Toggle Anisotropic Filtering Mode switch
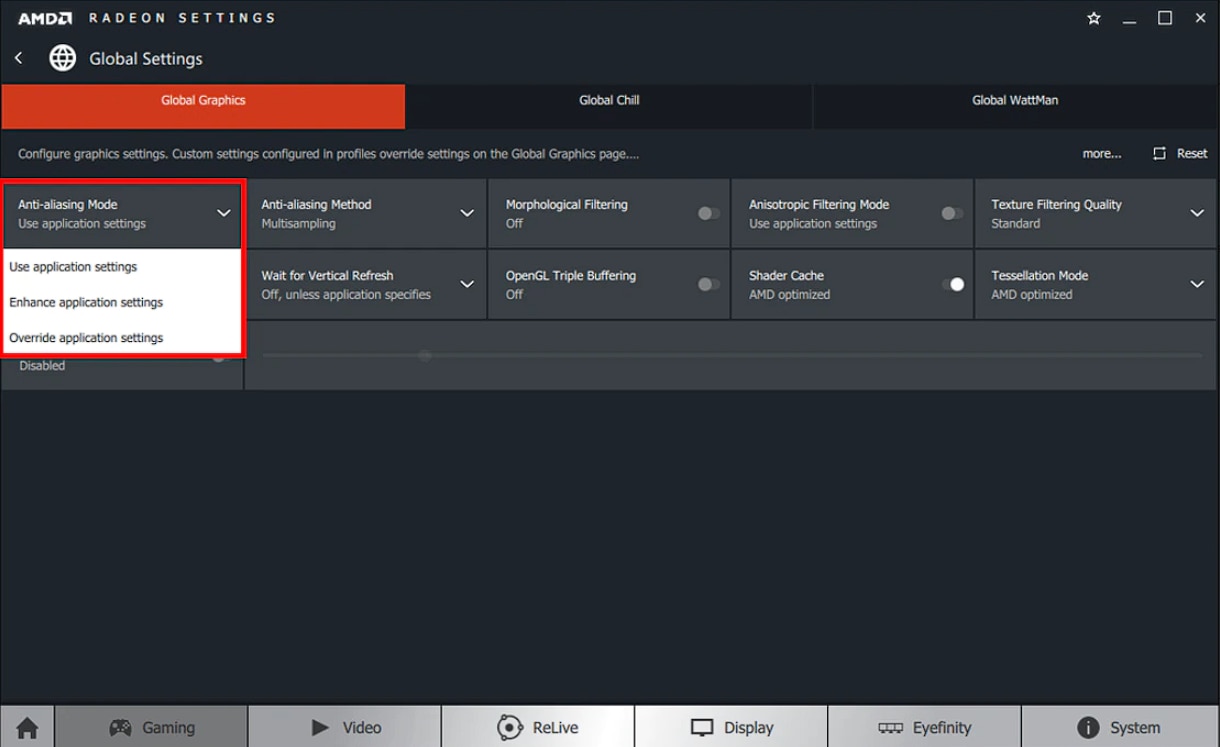This screenshot has width=1220, height=747. (x=952, y=213)
